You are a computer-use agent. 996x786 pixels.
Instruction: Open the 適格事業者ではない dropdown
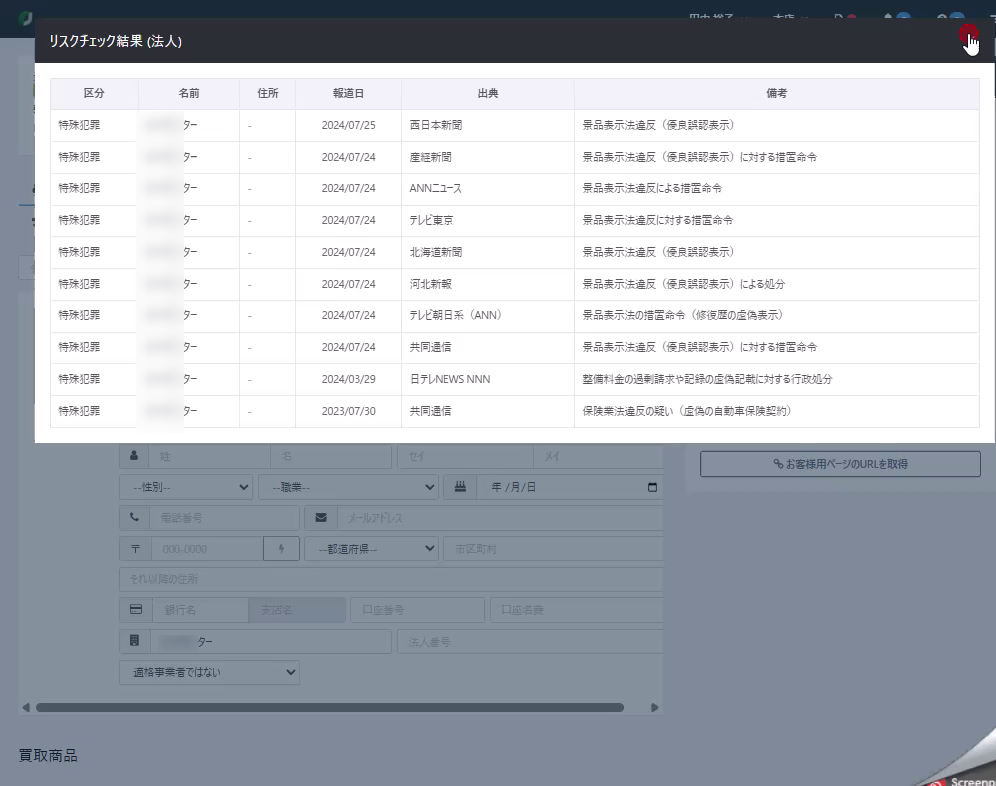(209, 672)
